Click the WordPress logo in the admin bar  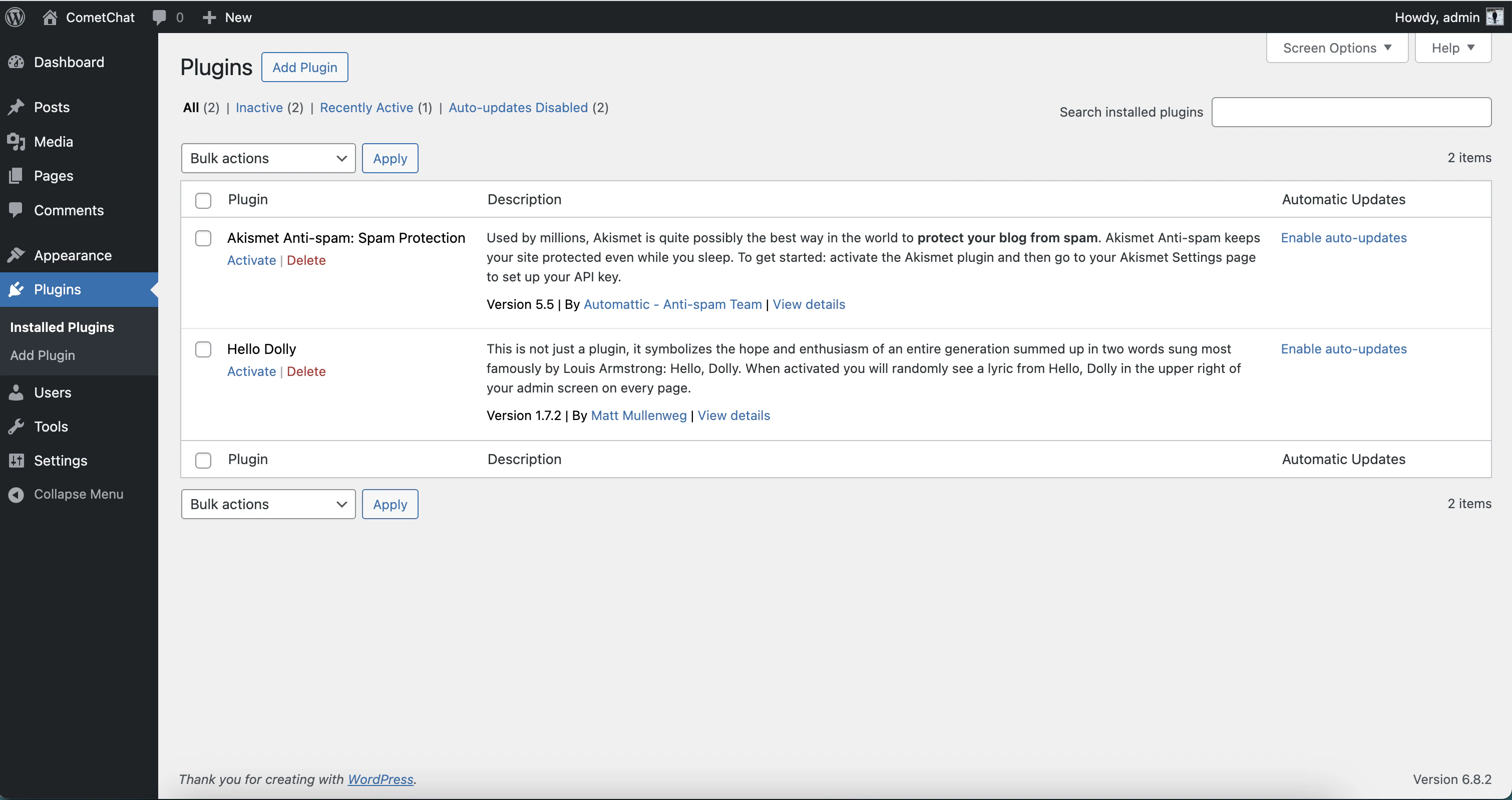coord(15,17)
